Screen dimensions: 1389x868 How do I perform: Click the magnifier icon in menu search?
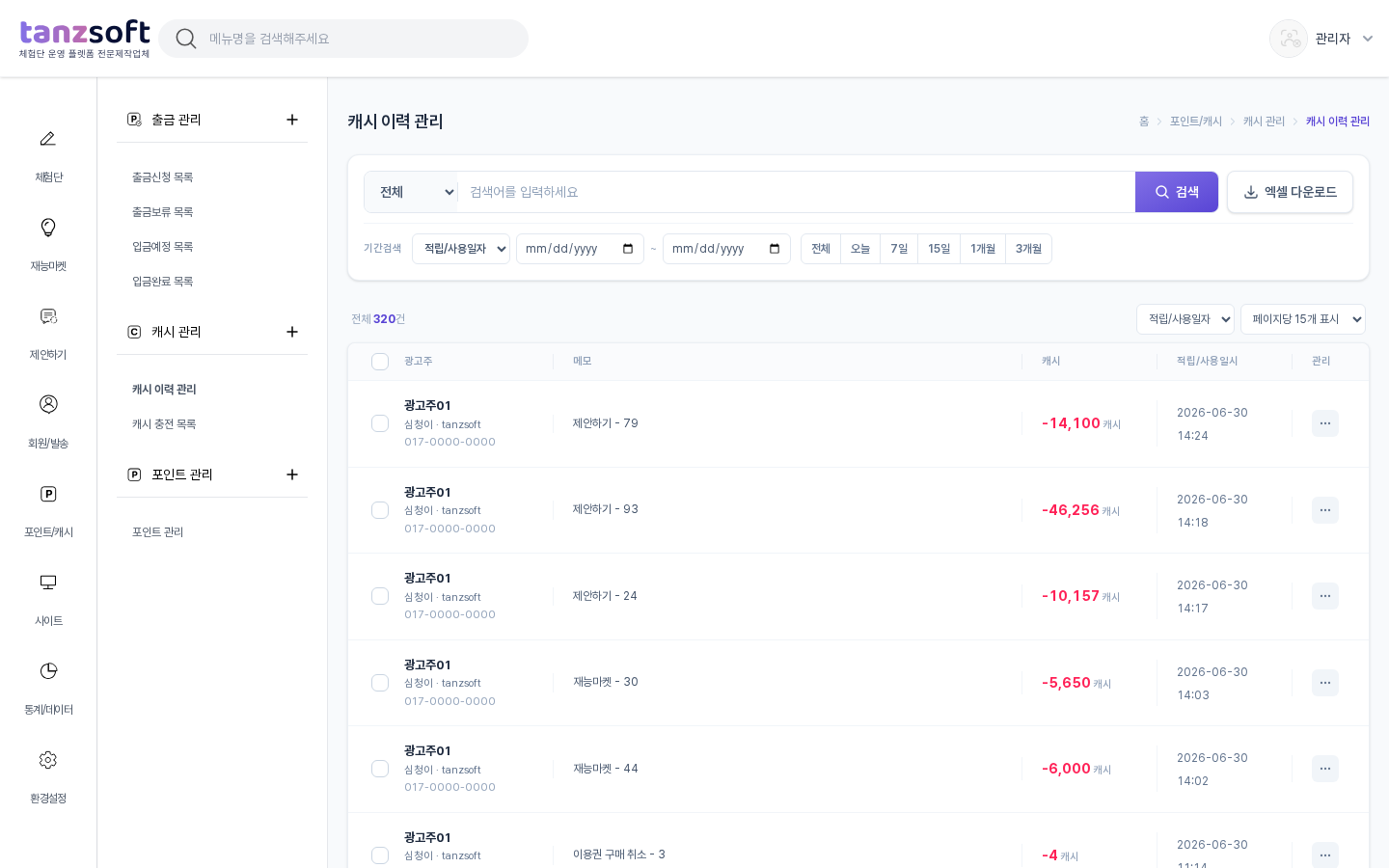click(186, 39)
